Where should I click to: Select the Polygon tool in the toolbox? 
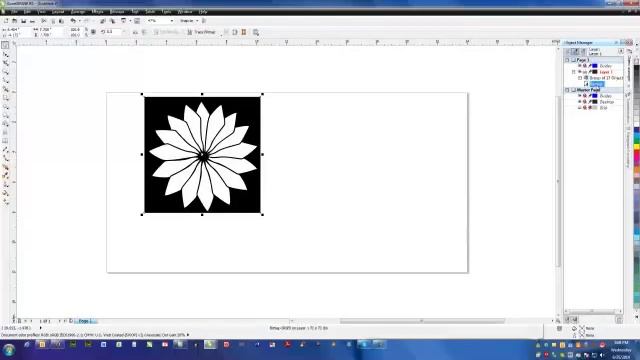tap(5, 116)
